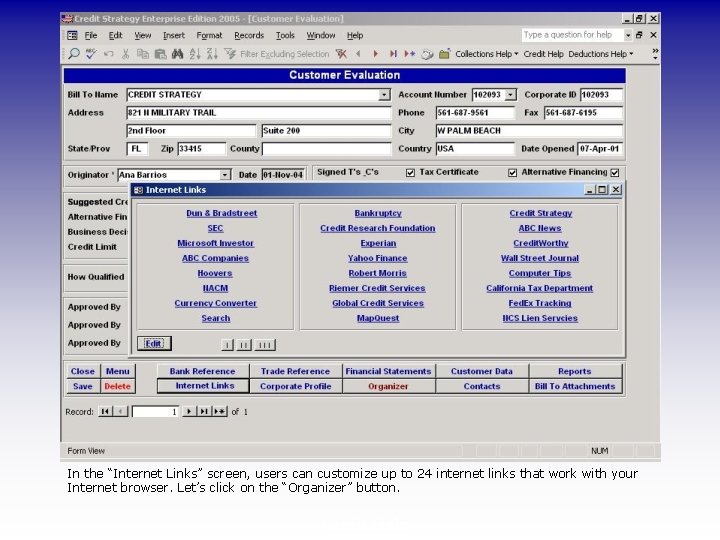Click the III page button in Internet Links

pos(265,345)
